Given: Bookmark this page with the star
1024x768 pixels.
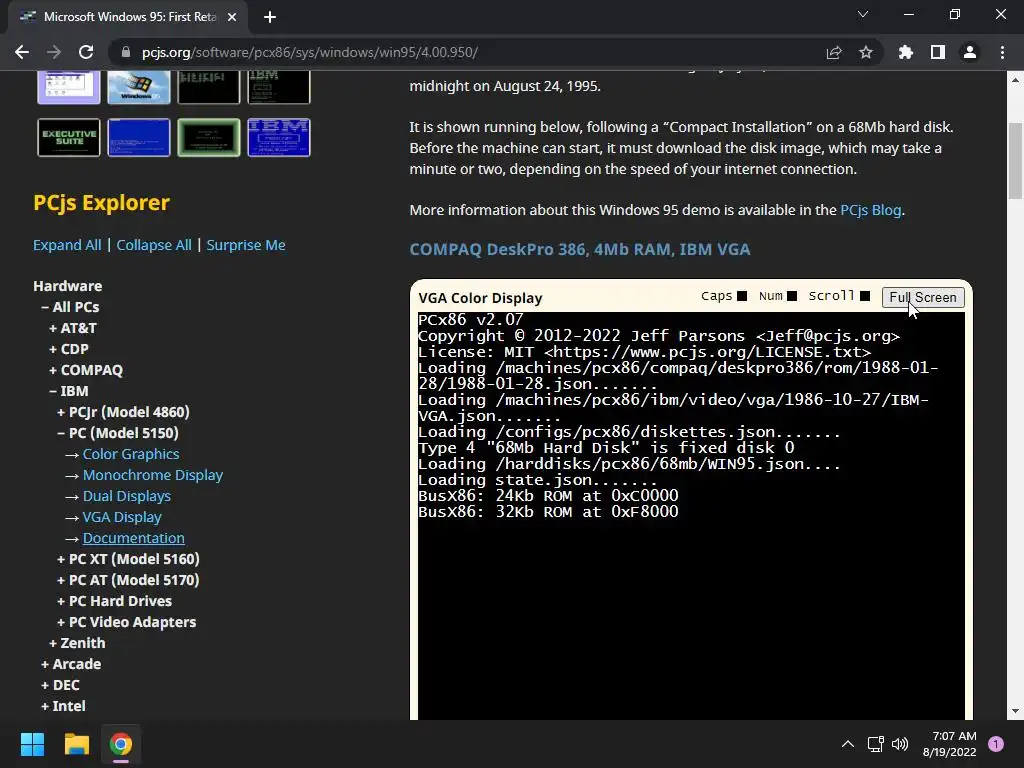Looking at the screenshot, I should tap(866, 52).
